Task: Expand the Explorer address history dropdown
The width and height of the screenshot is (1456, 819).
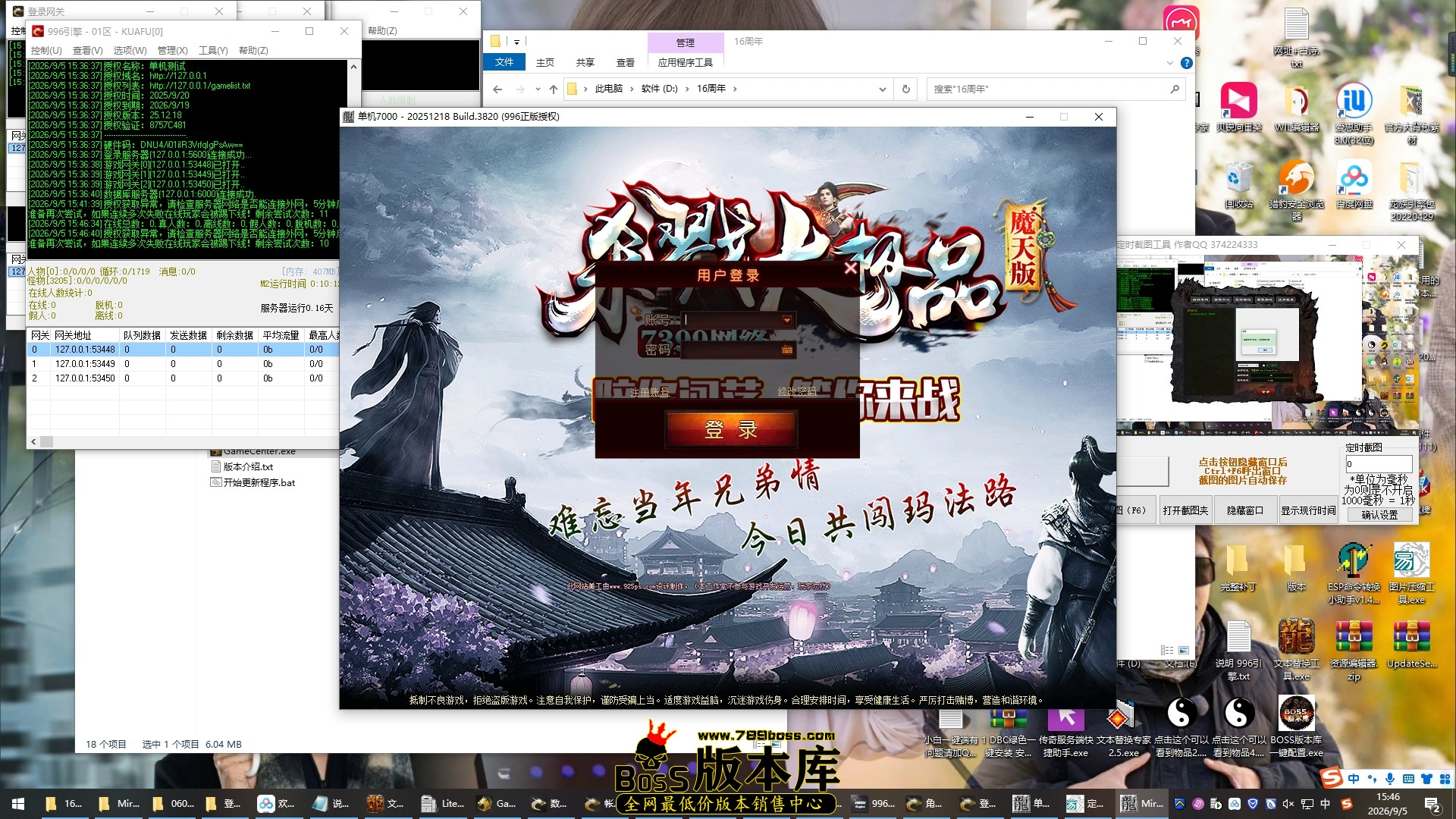Action: (882, 89)
